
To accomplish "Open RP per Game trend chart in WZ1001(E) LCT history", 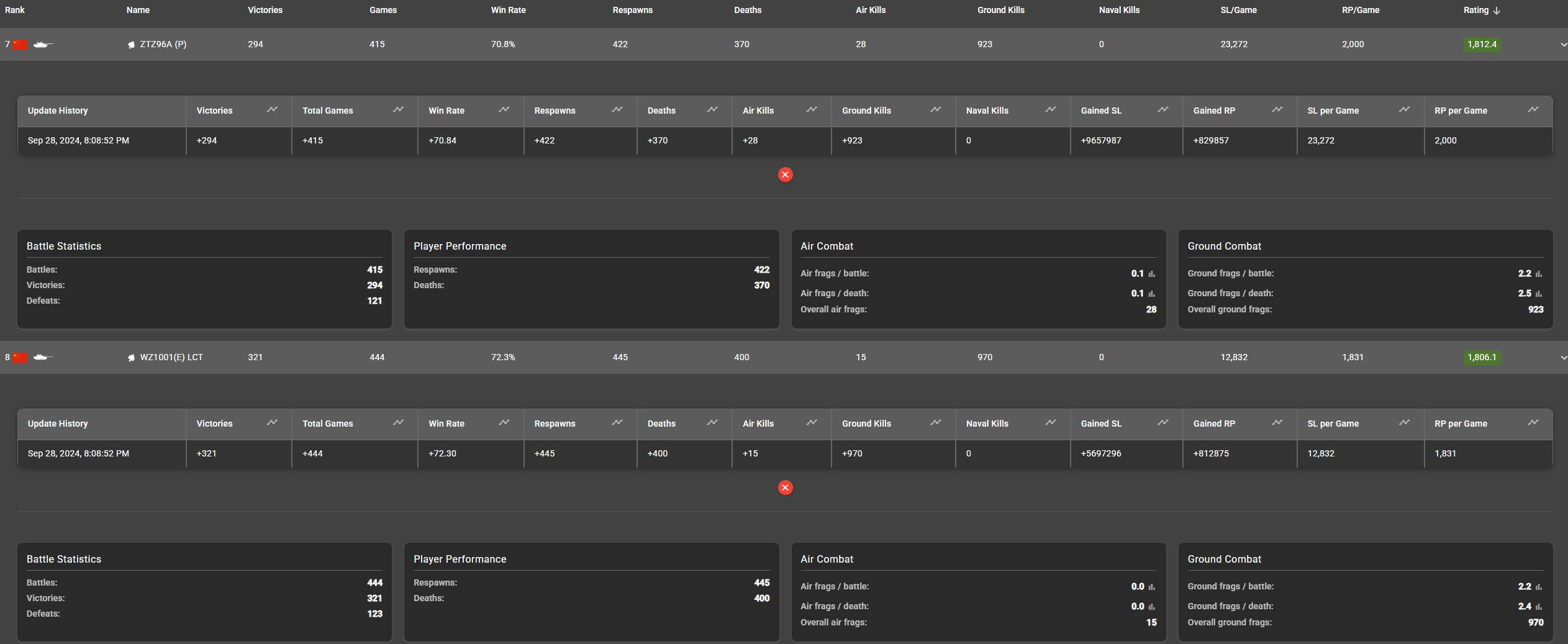I will (x=1533, y=422).
